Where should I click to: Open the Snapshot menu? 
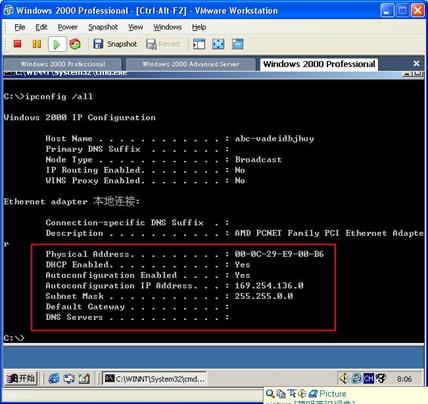click(x=103, y=27)
